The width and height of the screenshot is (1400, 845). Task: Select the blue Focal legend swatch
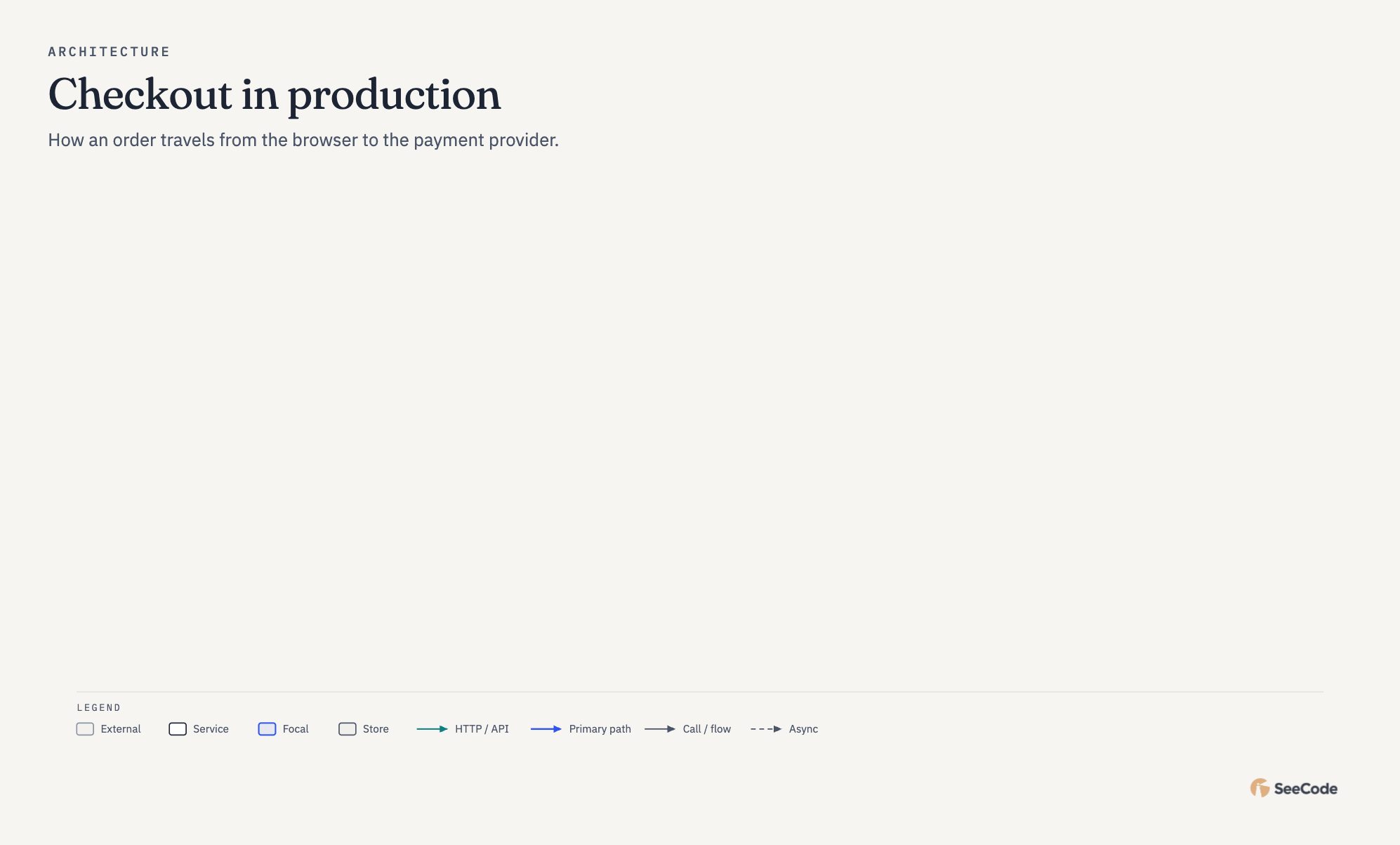(267, 729)
